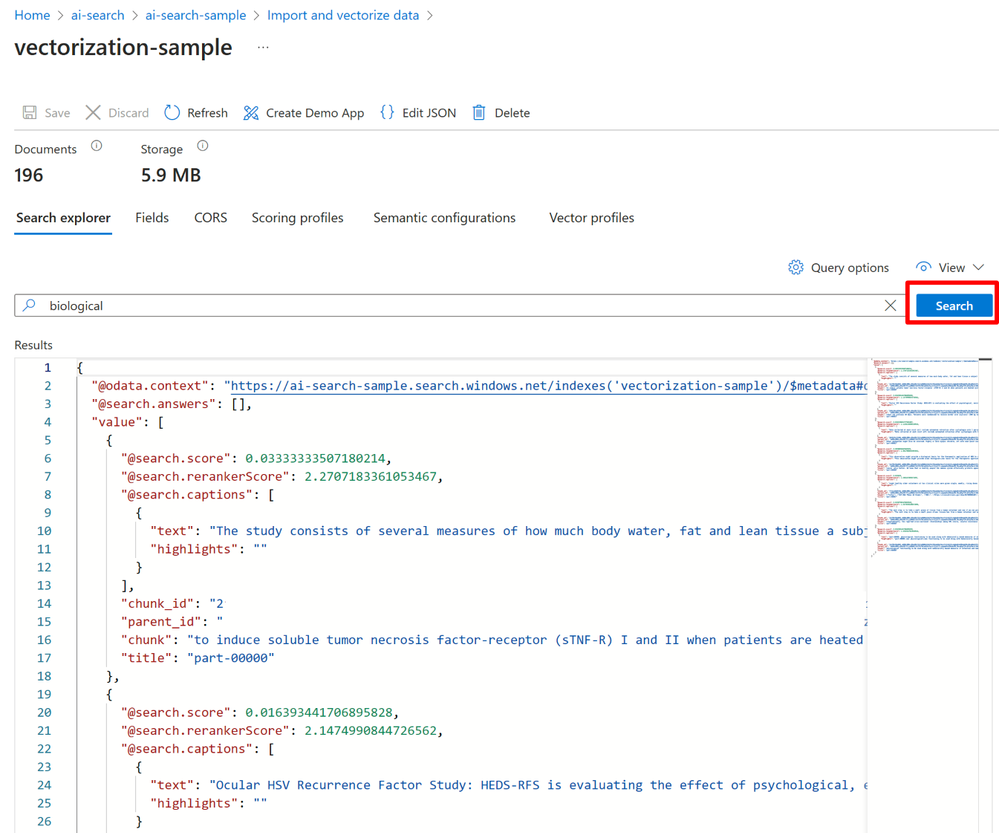Go to ai-search breadcrumb

pos(97,15)
